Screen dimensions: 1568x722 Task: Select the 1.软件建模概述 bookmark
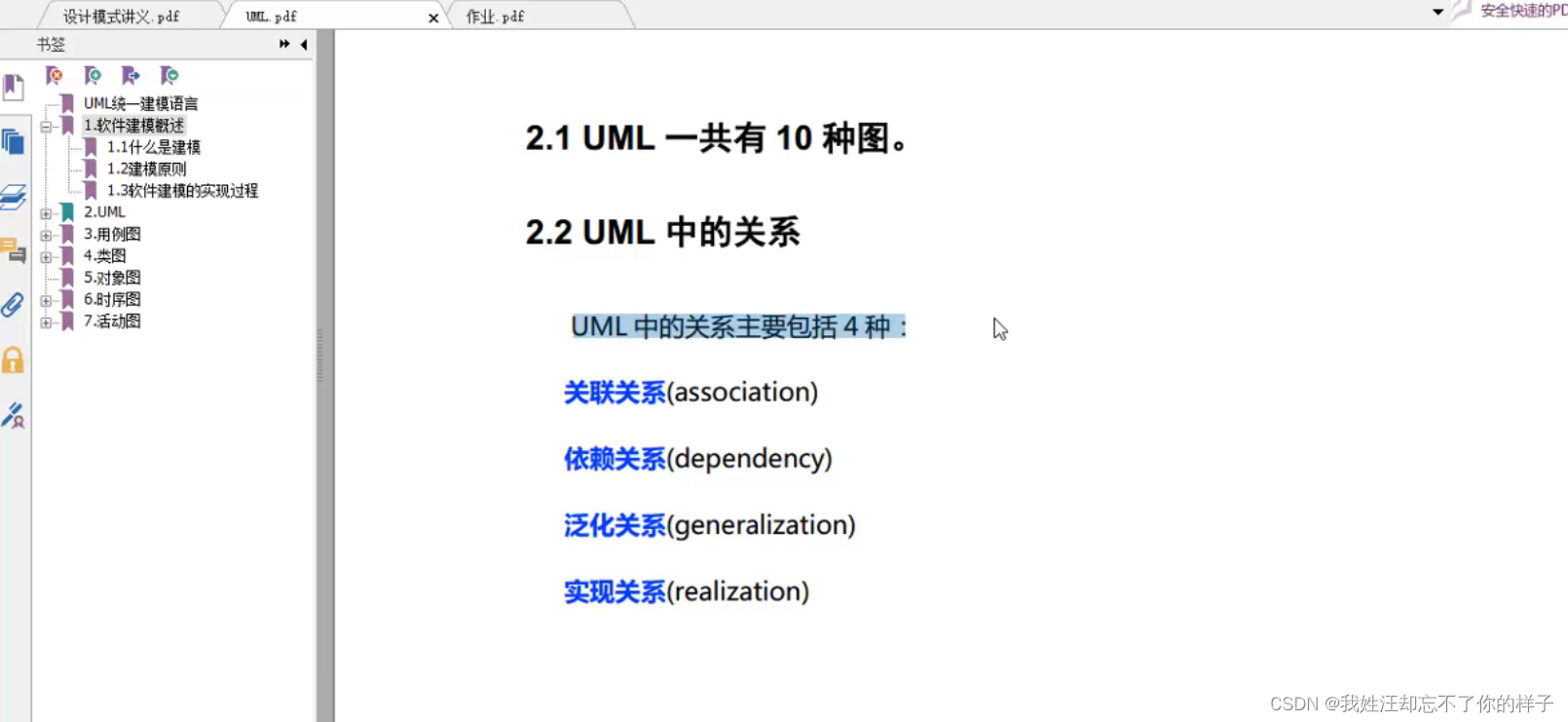click(133, 125)
